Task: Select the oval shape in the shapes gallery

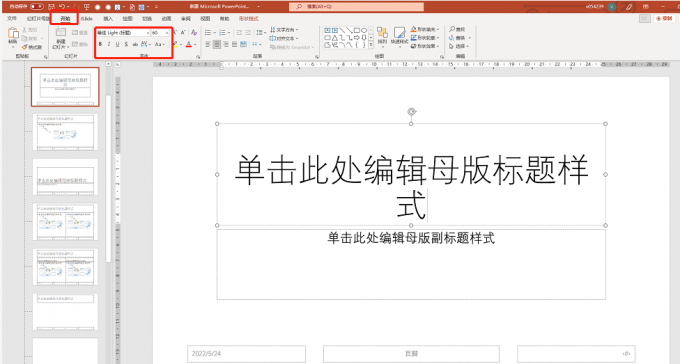Action: [364, 30]
